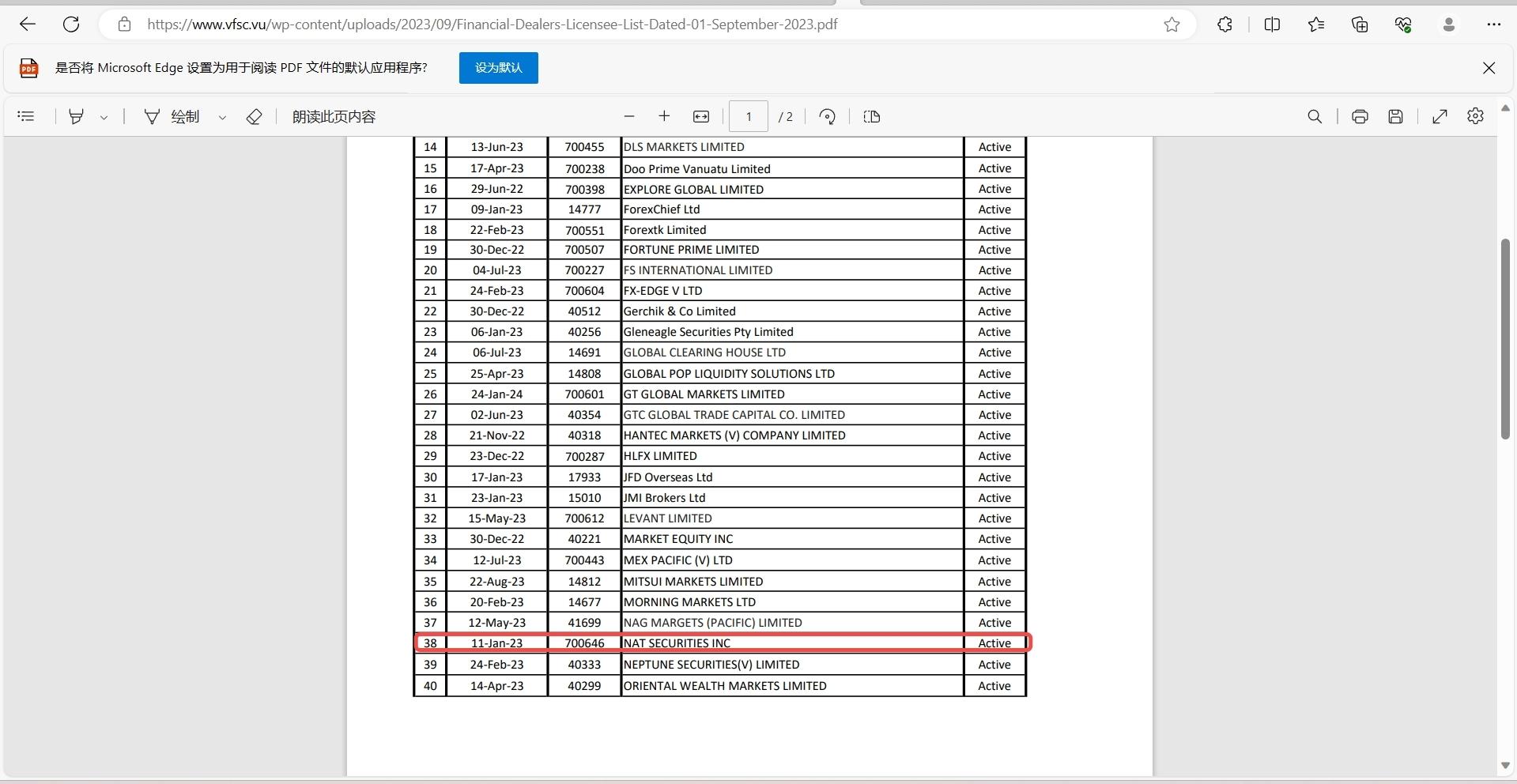The height and width of the screenshot is (784, 1517).
Task: Select EXPLORE GLOBAL LIMITED text
Action: (x=693, y=190)
